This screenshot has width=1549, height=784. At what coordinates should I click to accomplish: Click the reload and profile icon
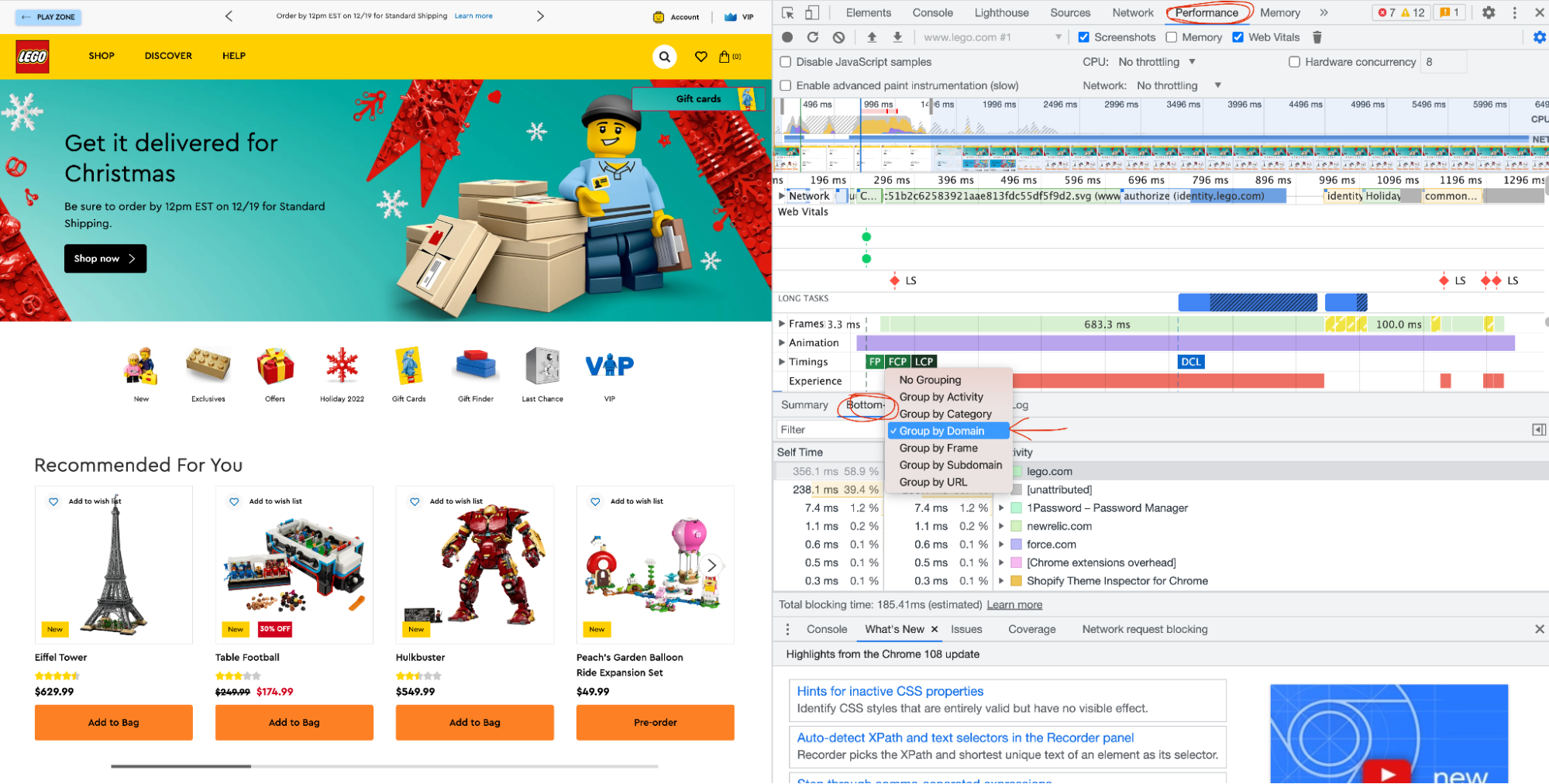813,37
